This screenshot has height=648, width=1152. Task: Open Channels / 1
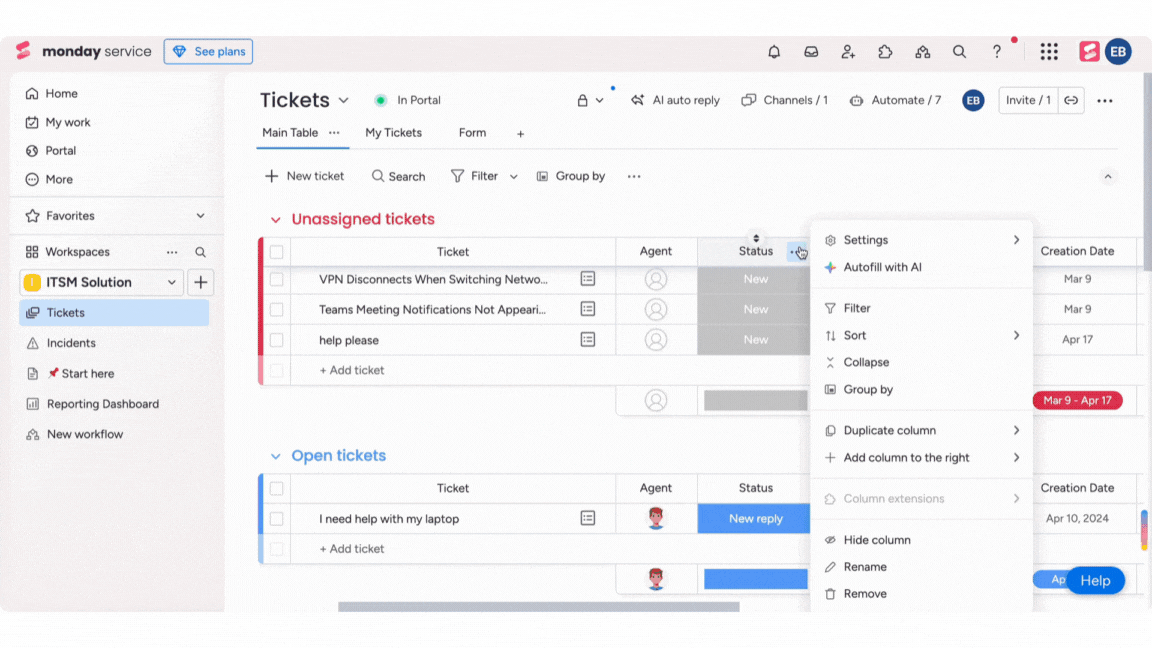[x=784, y=101]
